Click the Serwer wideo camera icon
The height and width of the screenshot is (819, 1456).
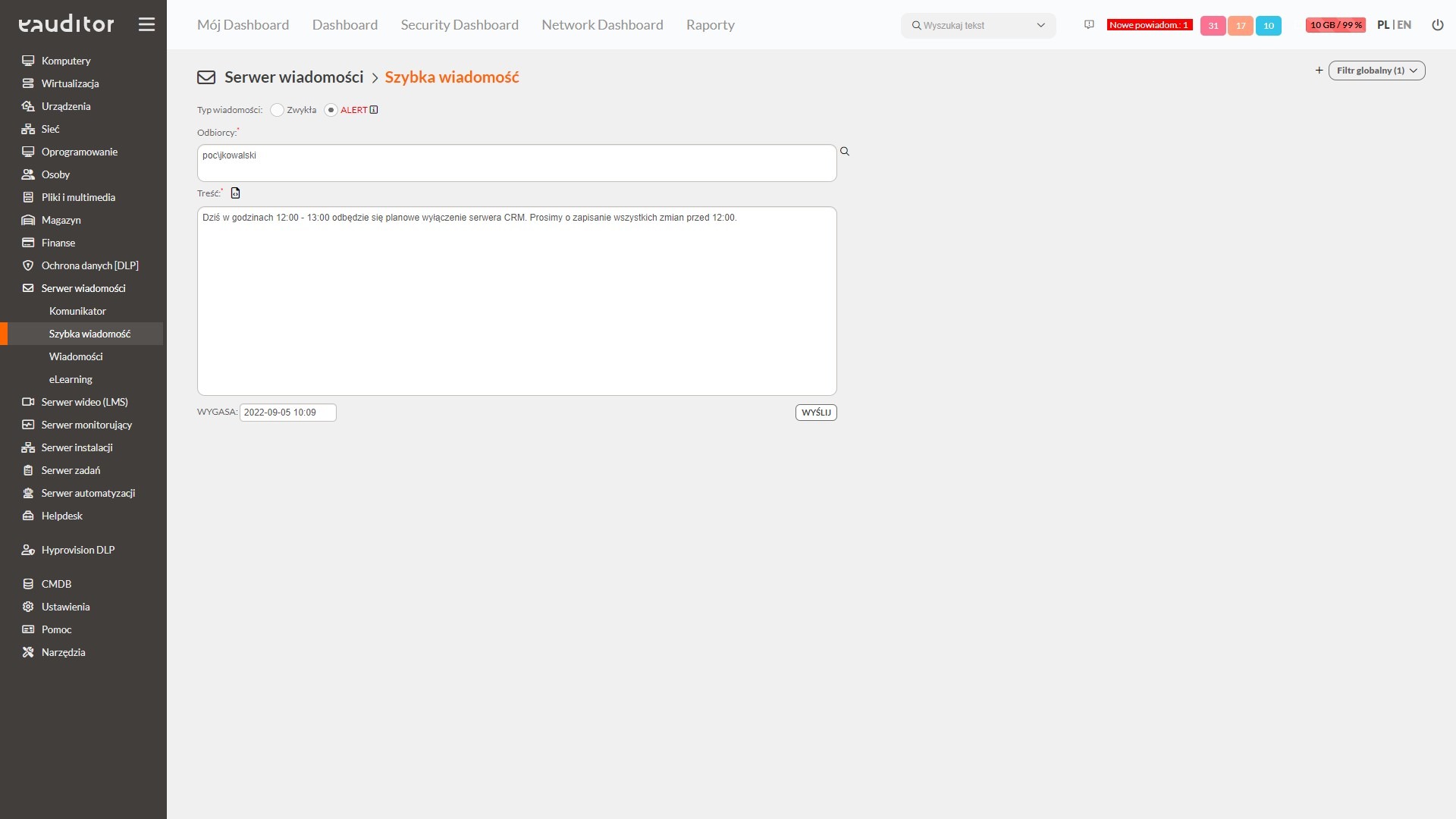point(28,402)
